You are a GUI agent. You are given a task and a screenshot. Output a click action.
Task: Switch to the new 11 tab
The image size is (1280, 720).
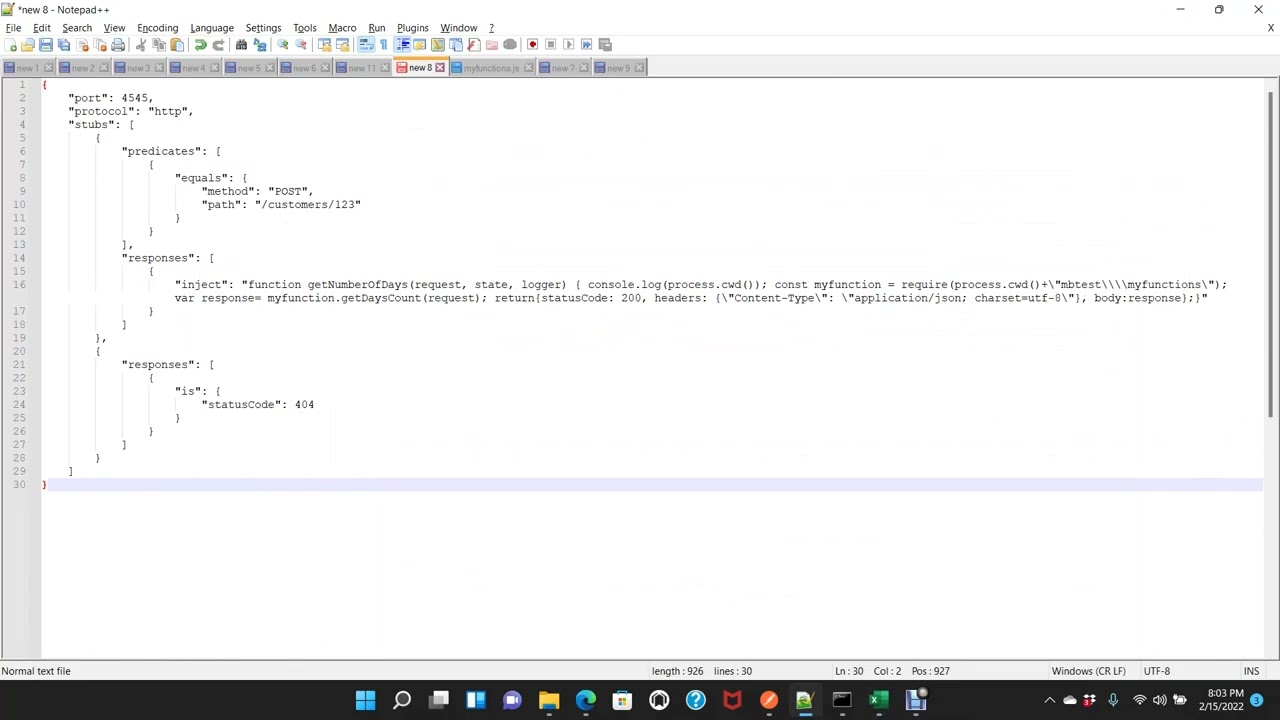coord(362,68)
